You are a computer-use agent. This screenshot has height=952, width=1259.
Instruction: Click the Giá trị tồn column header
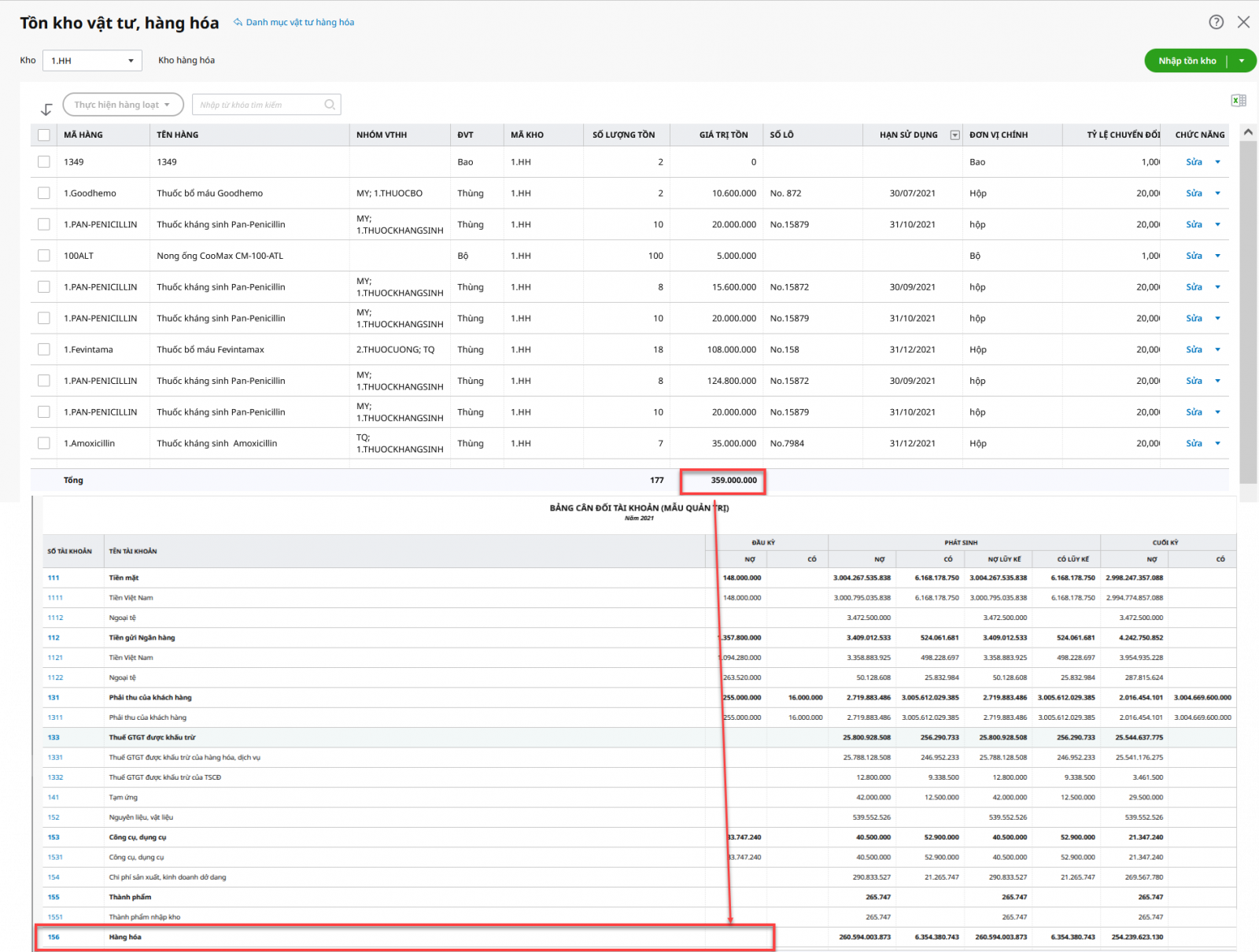coord(723,135)
